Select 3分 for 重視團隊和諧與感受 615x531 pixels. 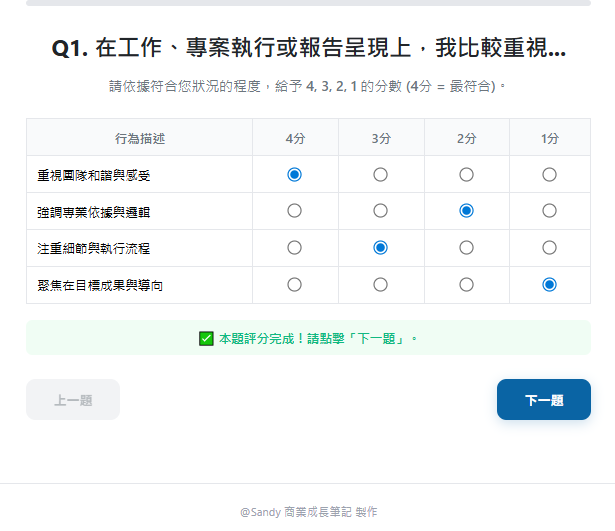pos(380,175)
